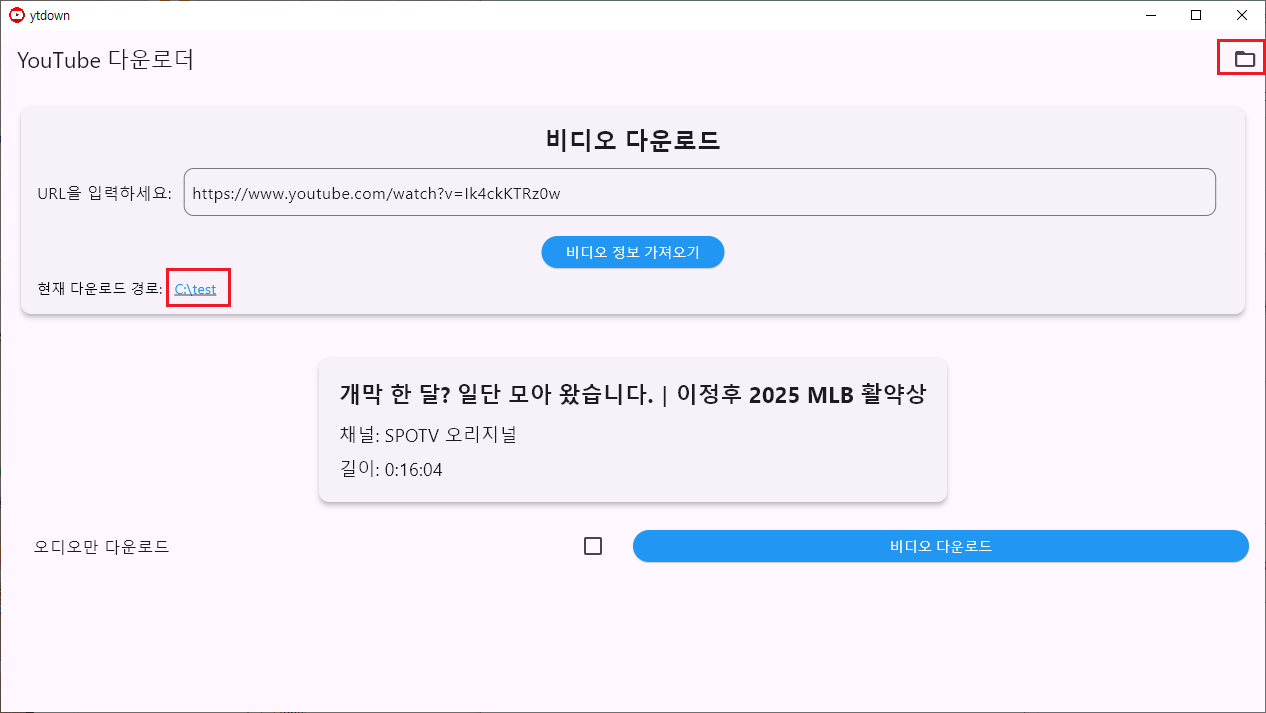Click the YouTube 다운로더 header title
1266x713 pixels.
[x=105, y=60]
